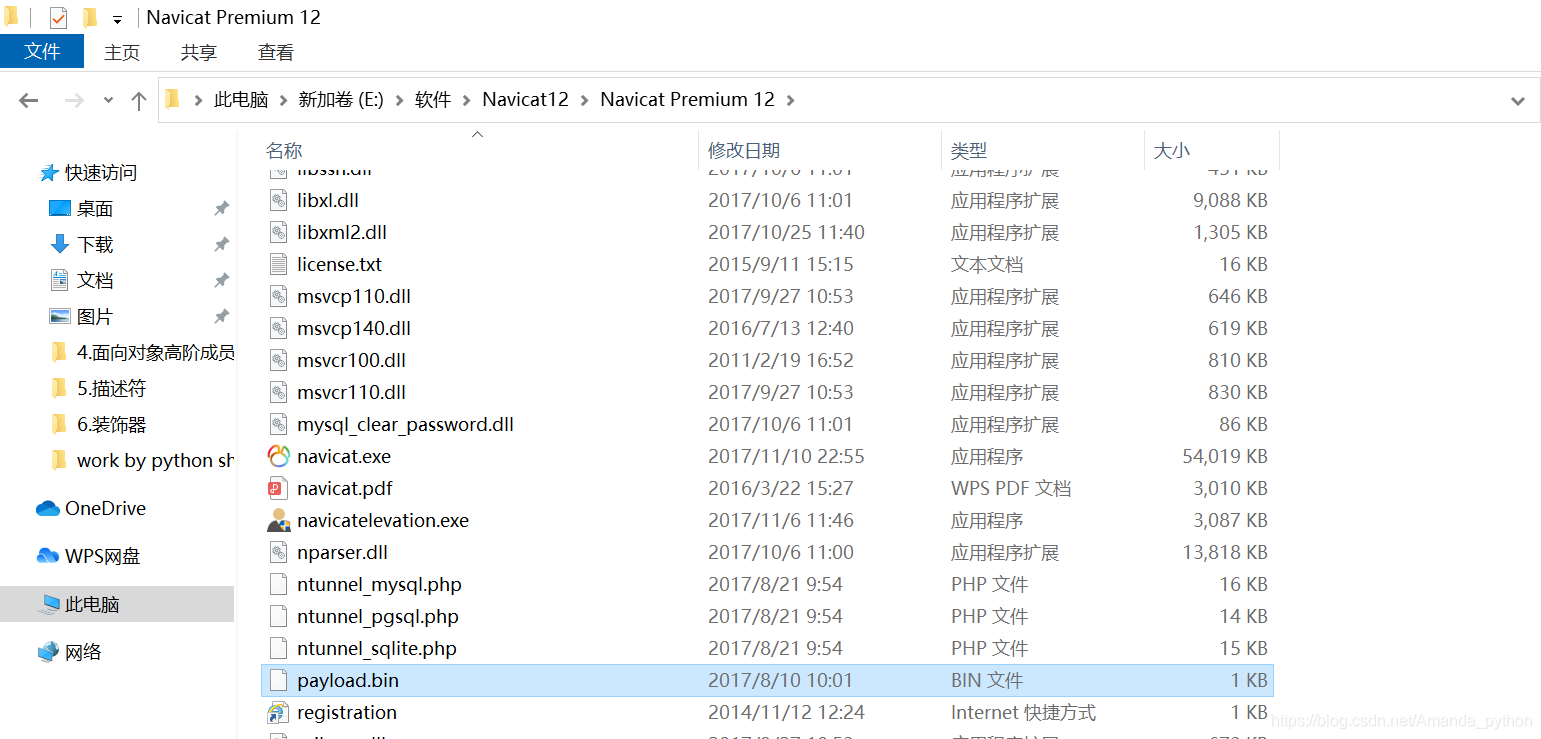This screenshot has width=1541, height=739.
Task: Open the work by python folder
Action: pyautogui.click(x=142, y=460)
